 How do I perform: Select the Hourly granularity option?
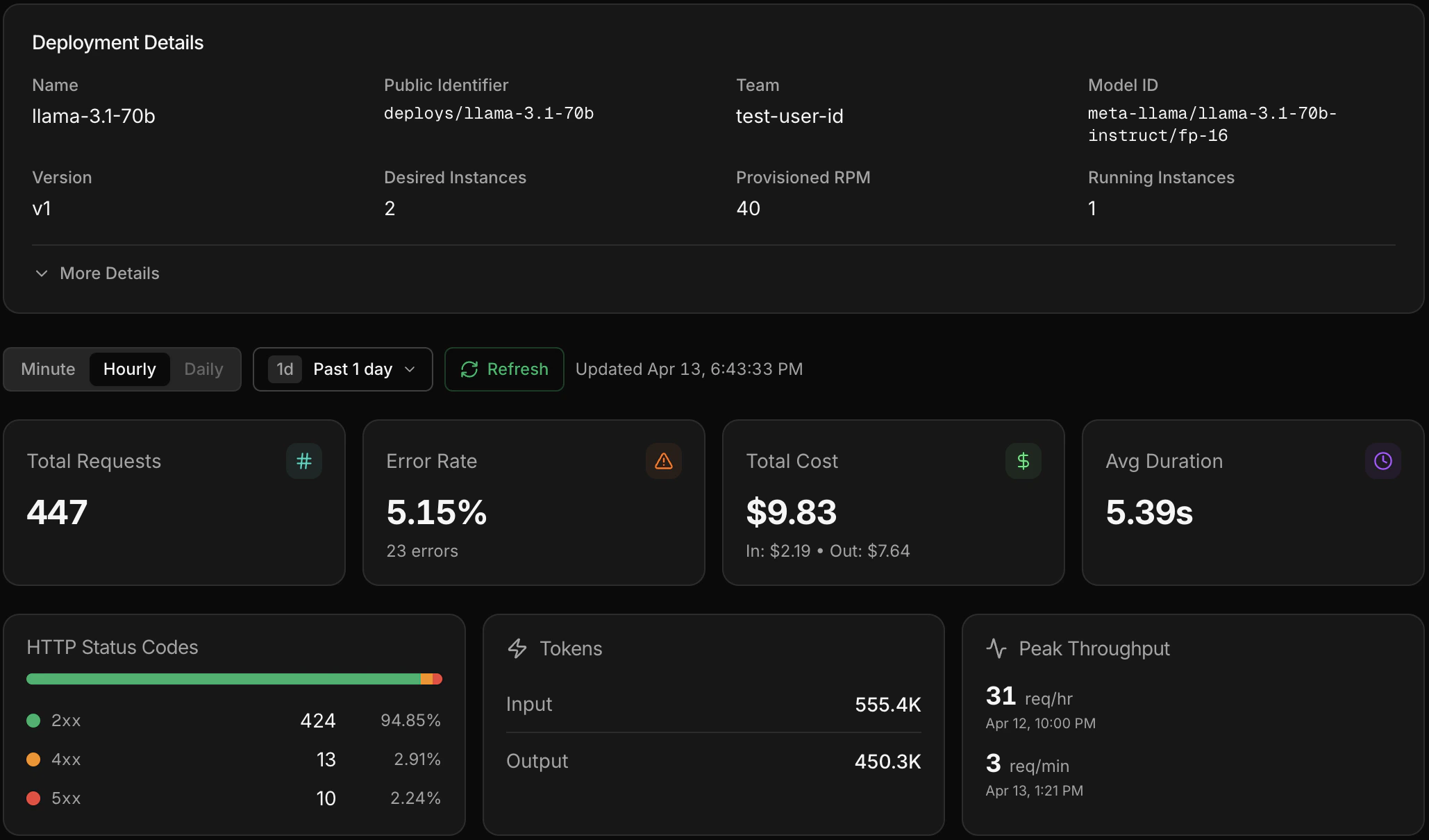point(129,369)
